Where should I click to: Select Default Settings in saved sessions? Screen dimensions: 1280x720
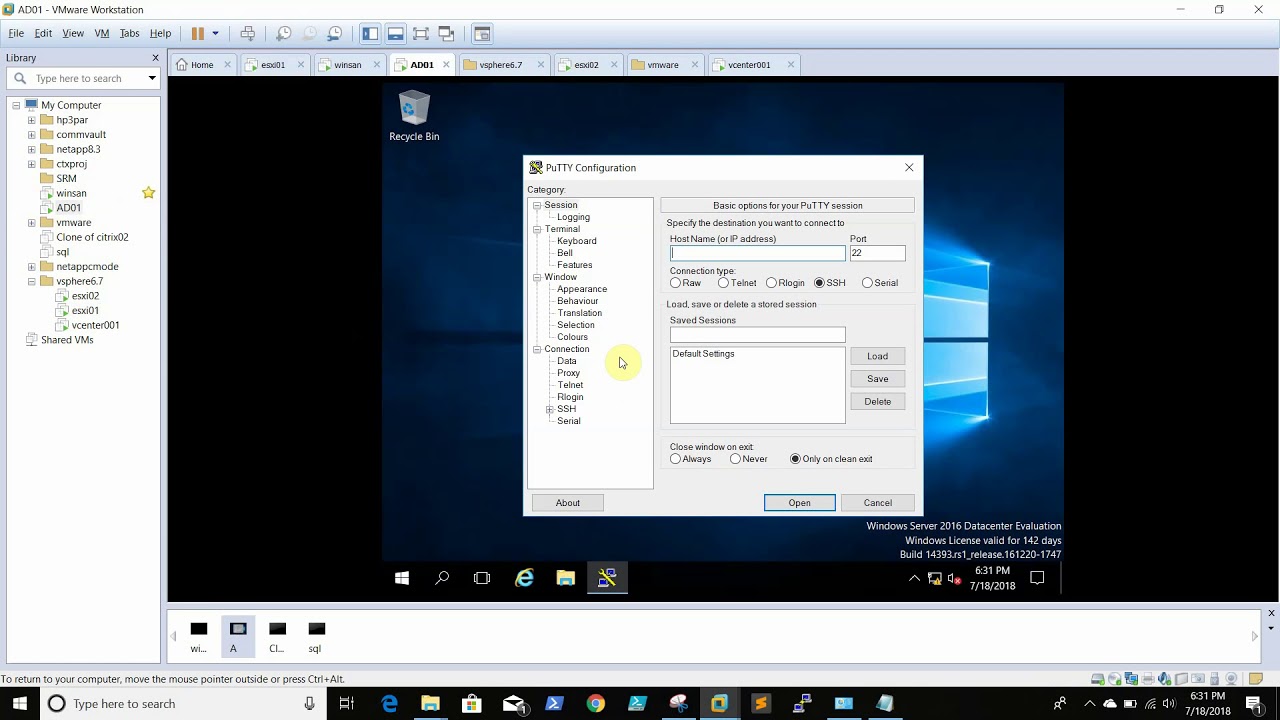click(704, 354)
